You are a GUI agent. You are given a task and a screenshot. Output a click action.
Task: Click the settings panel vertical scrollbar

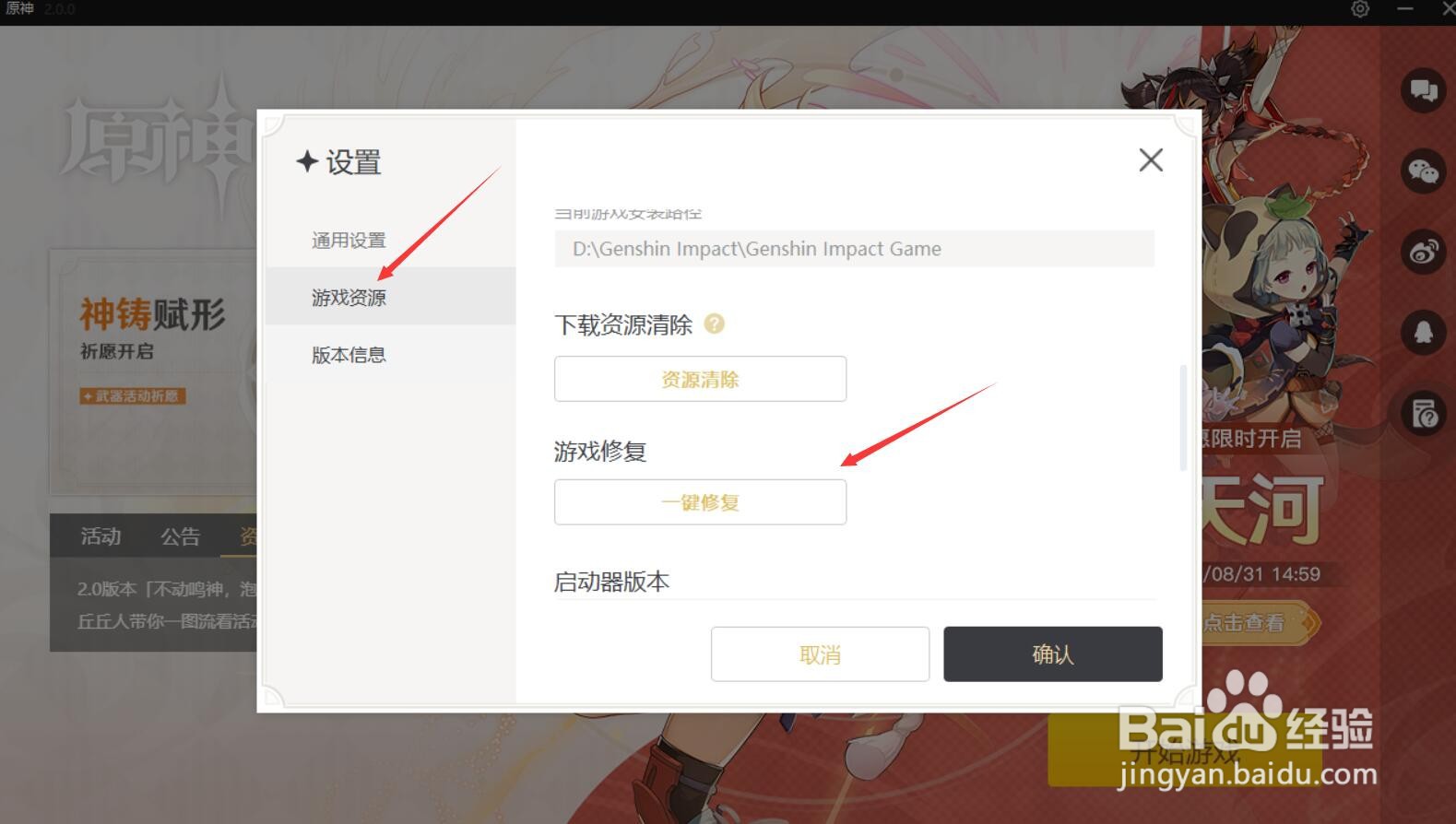pos(1183,418)
